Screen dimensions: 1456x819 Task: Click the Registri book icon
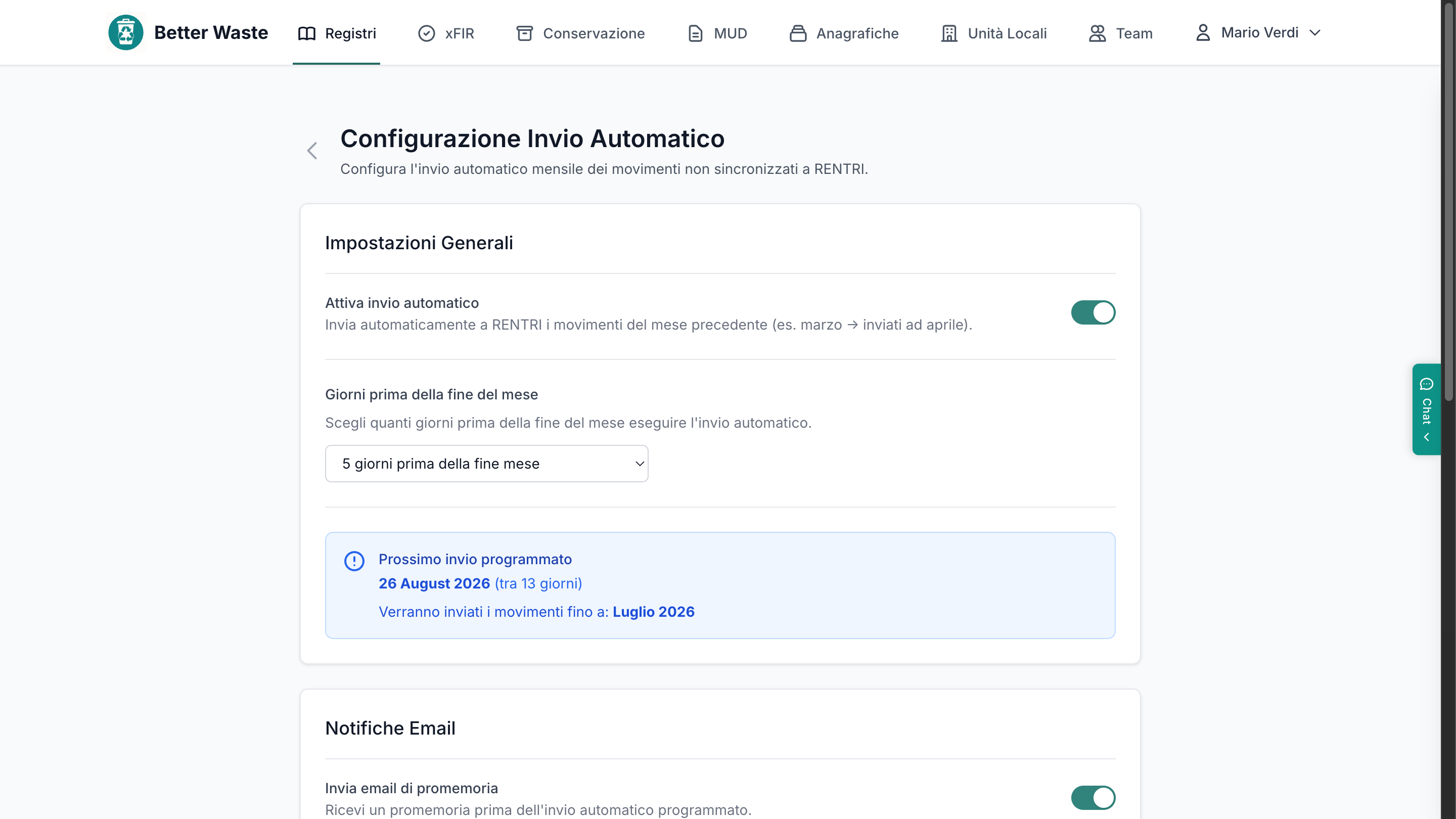307,33
